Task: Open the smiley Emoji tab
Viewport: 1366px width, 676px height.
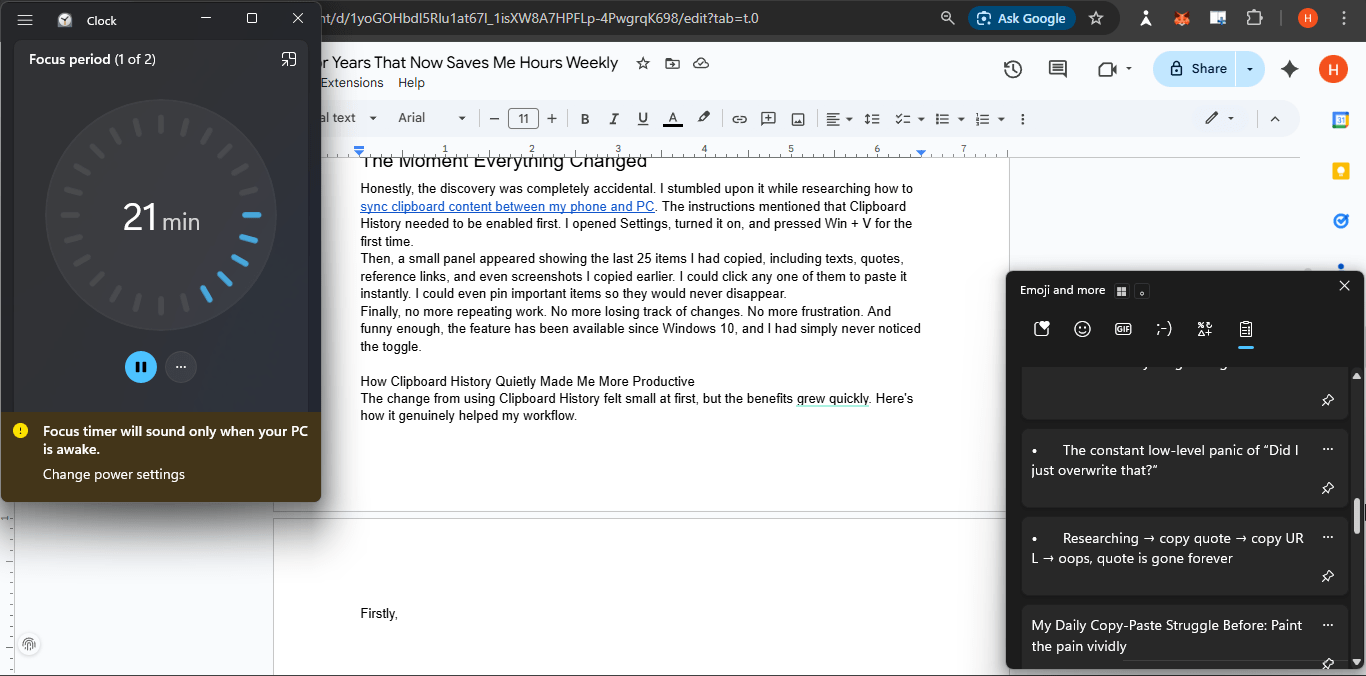Action: pos(1082,329)
